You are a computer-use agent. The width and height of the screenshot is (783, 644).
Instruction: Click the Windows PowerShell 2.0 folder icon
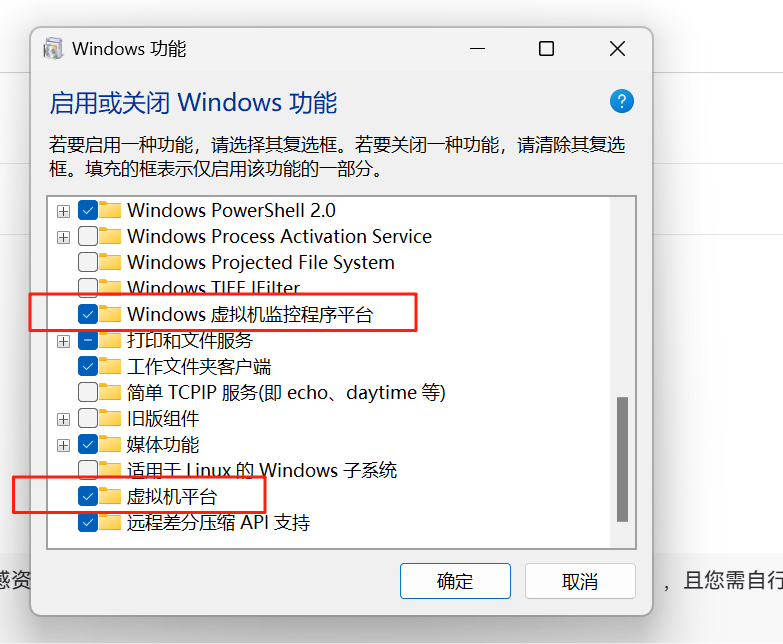[110, 210]
